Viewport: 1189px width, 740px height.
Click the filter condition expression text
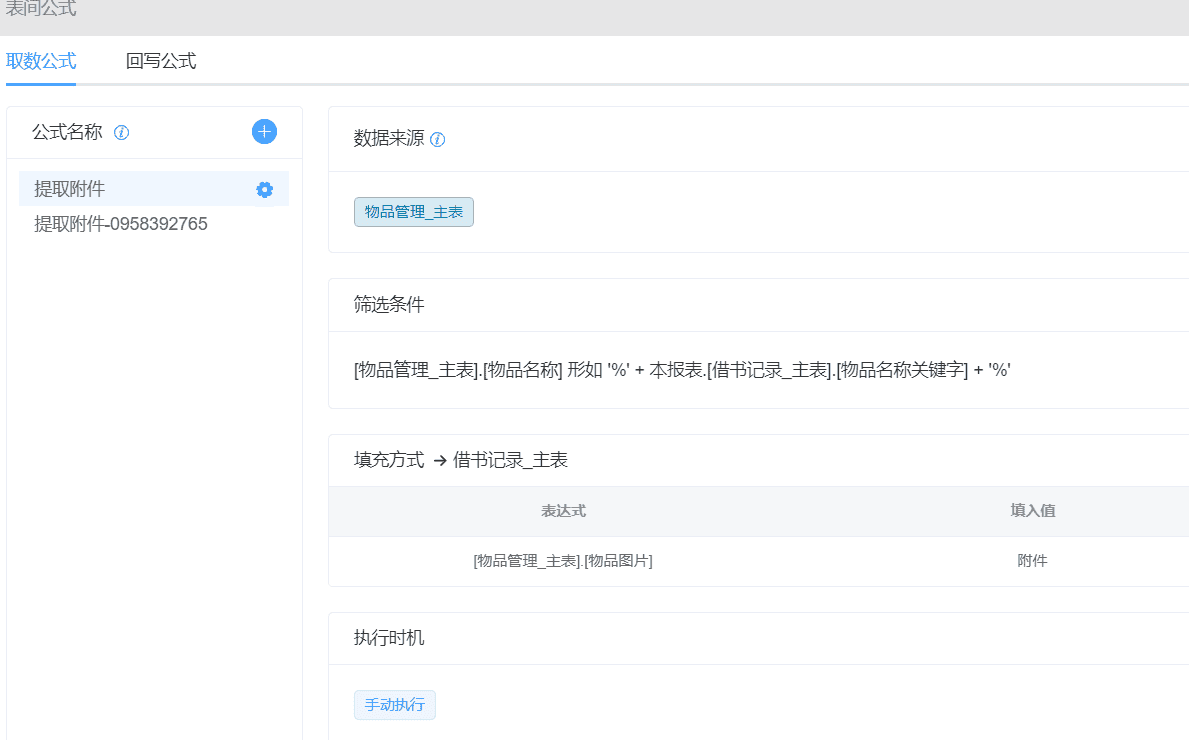point(682,370)
